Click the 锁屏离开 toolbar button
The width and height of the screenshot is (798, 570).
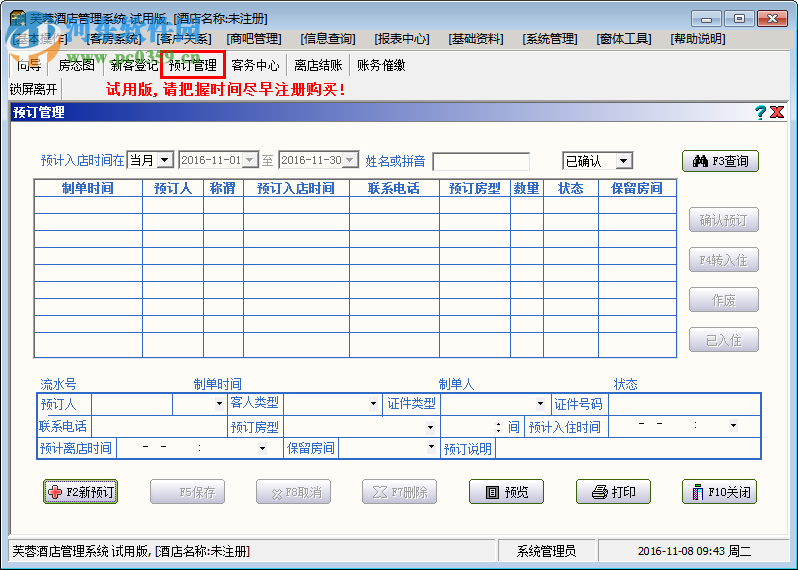pyautogui.click(x=34, y=90)
